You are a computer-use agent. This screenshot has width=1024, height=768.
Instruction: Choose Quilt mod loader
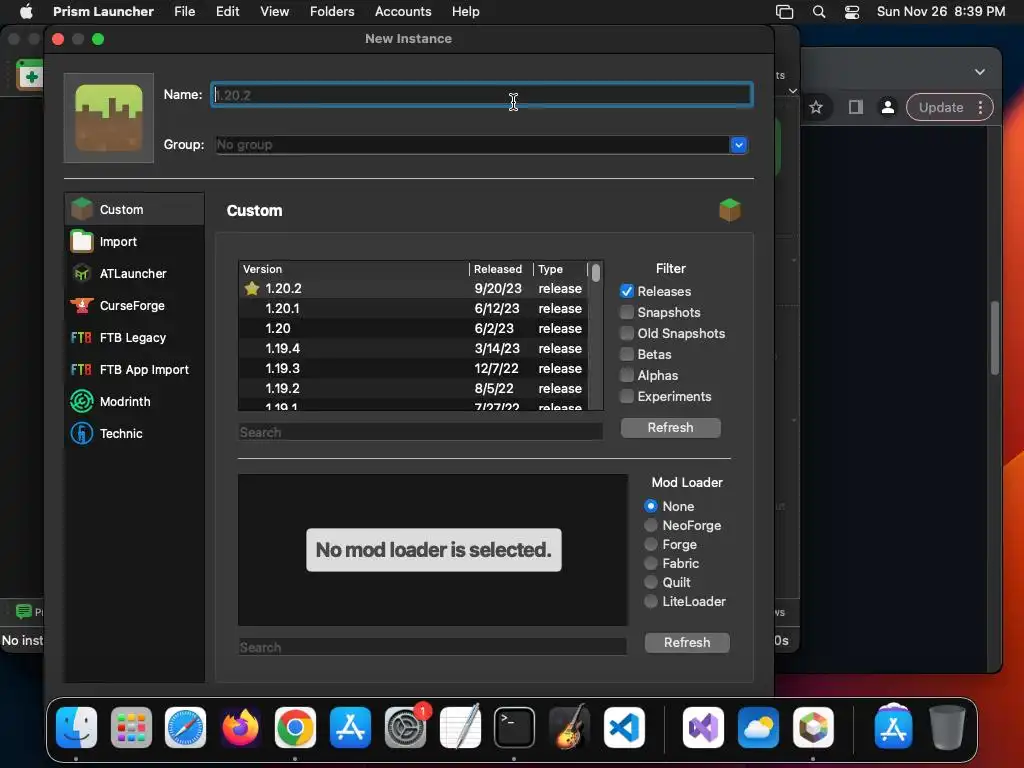tap(650, 582)
